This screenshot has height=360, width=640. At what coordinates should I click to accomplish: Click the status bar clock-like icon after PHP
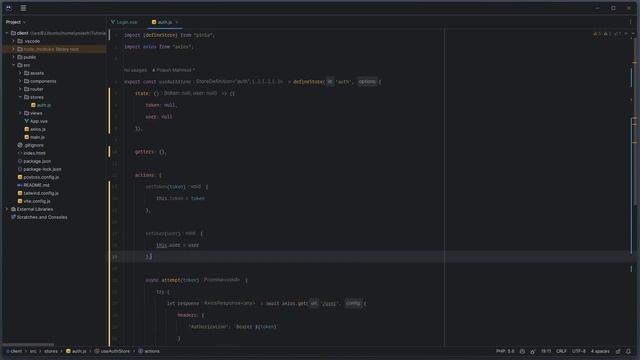point(522,351)
